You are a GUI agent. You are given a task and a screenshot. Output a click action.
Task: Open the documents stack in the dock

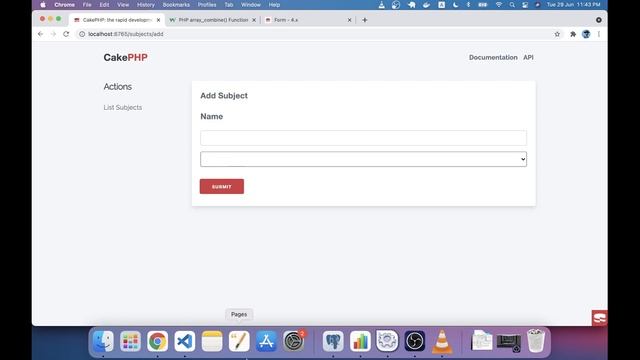pyautogui.click(x=482, y=341)
